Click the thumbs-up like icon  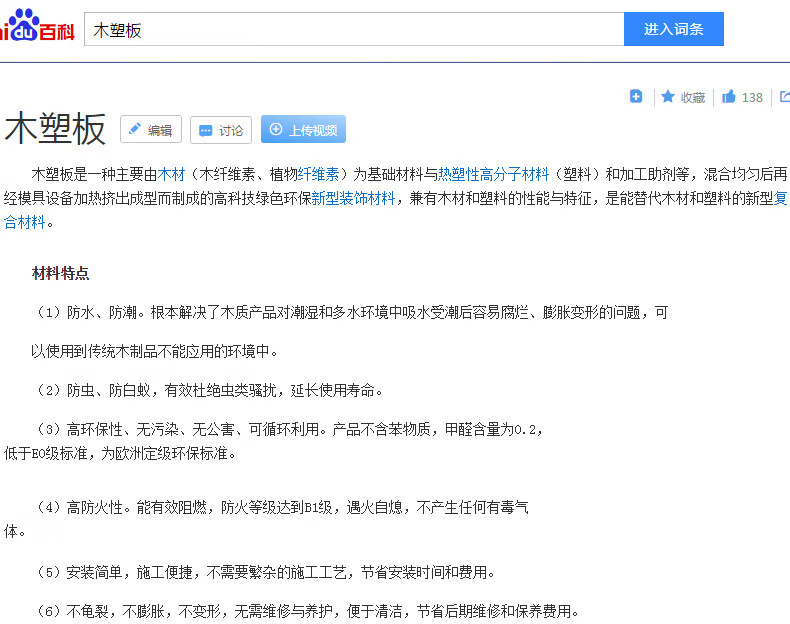pos(729,96)
